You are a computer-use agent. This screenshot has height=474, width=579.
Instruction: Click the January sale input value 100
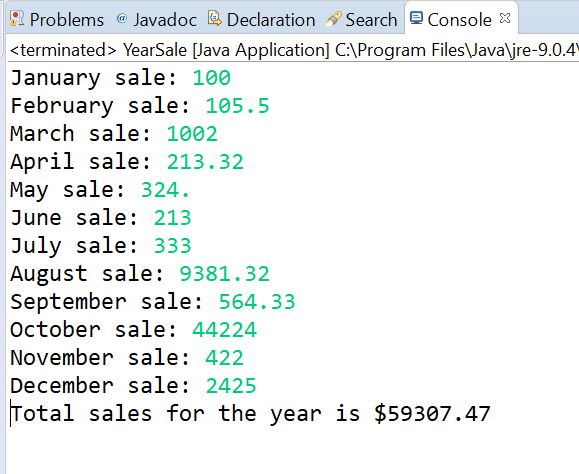tap(212, 78)
